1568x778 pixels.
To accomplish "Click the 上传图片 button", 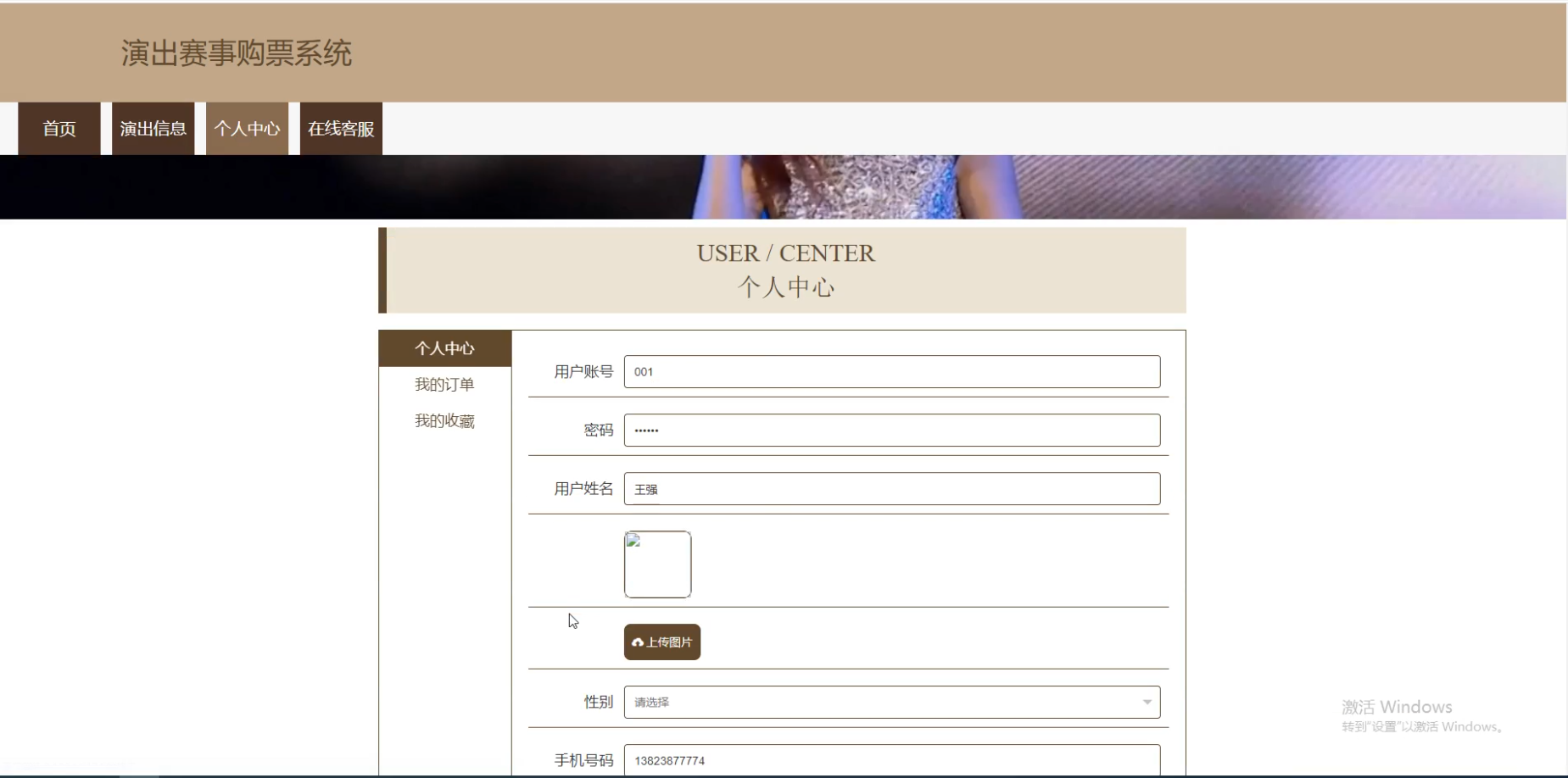I will point(662,642).
